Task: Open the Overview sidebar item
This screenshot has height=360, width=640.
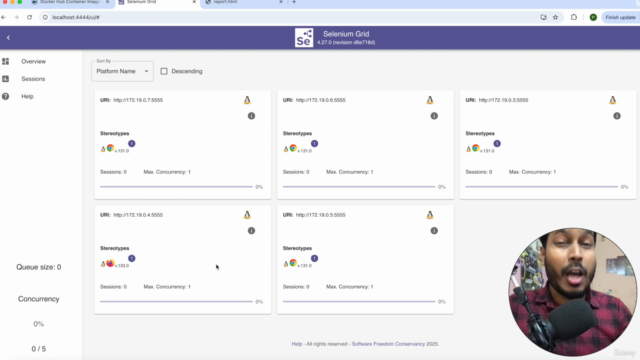Action: (33, 61)
